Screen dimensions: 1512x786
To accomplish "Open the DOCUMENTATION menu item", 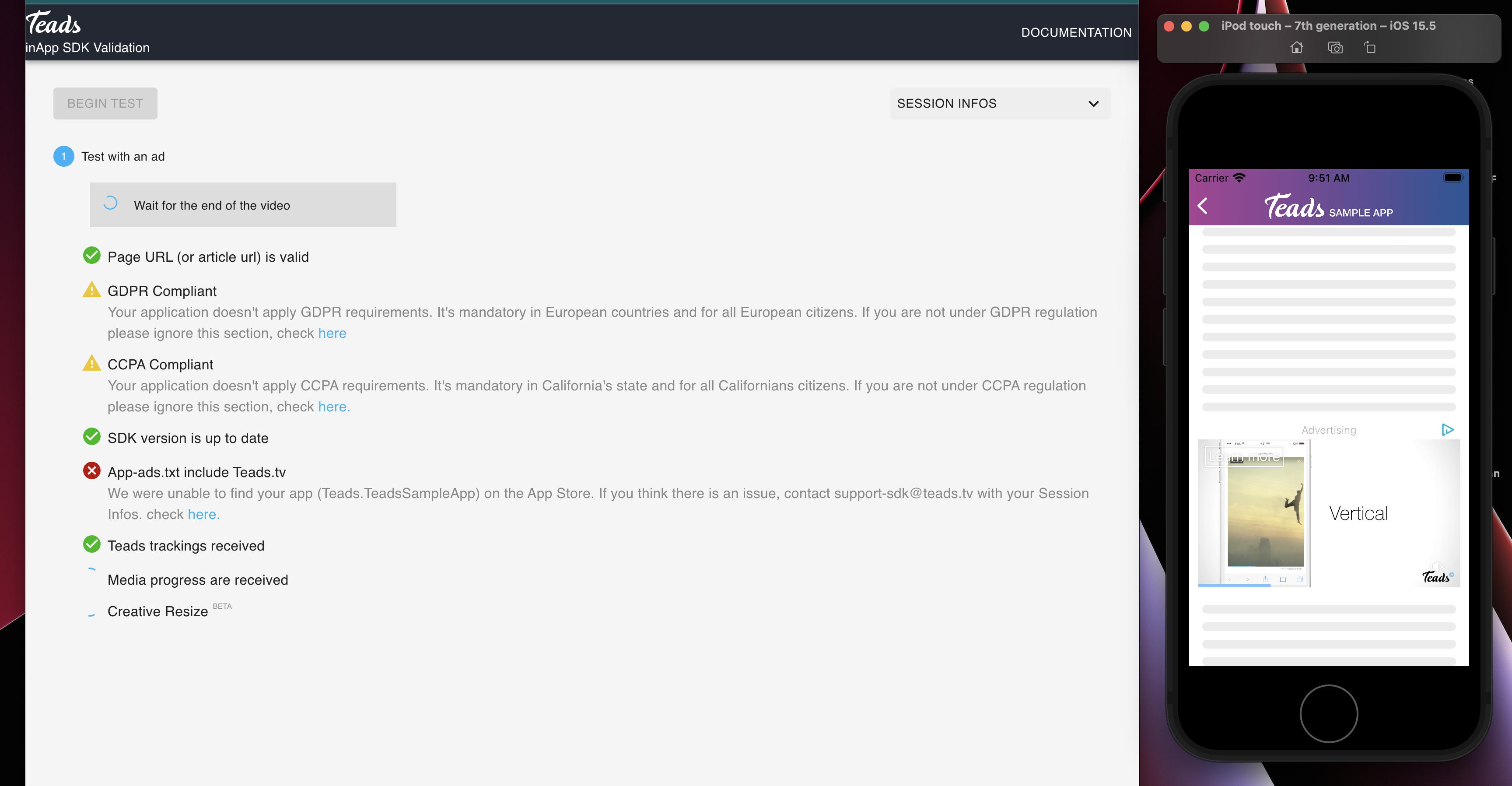I will pyautogui.click(x=1076, y=33).
